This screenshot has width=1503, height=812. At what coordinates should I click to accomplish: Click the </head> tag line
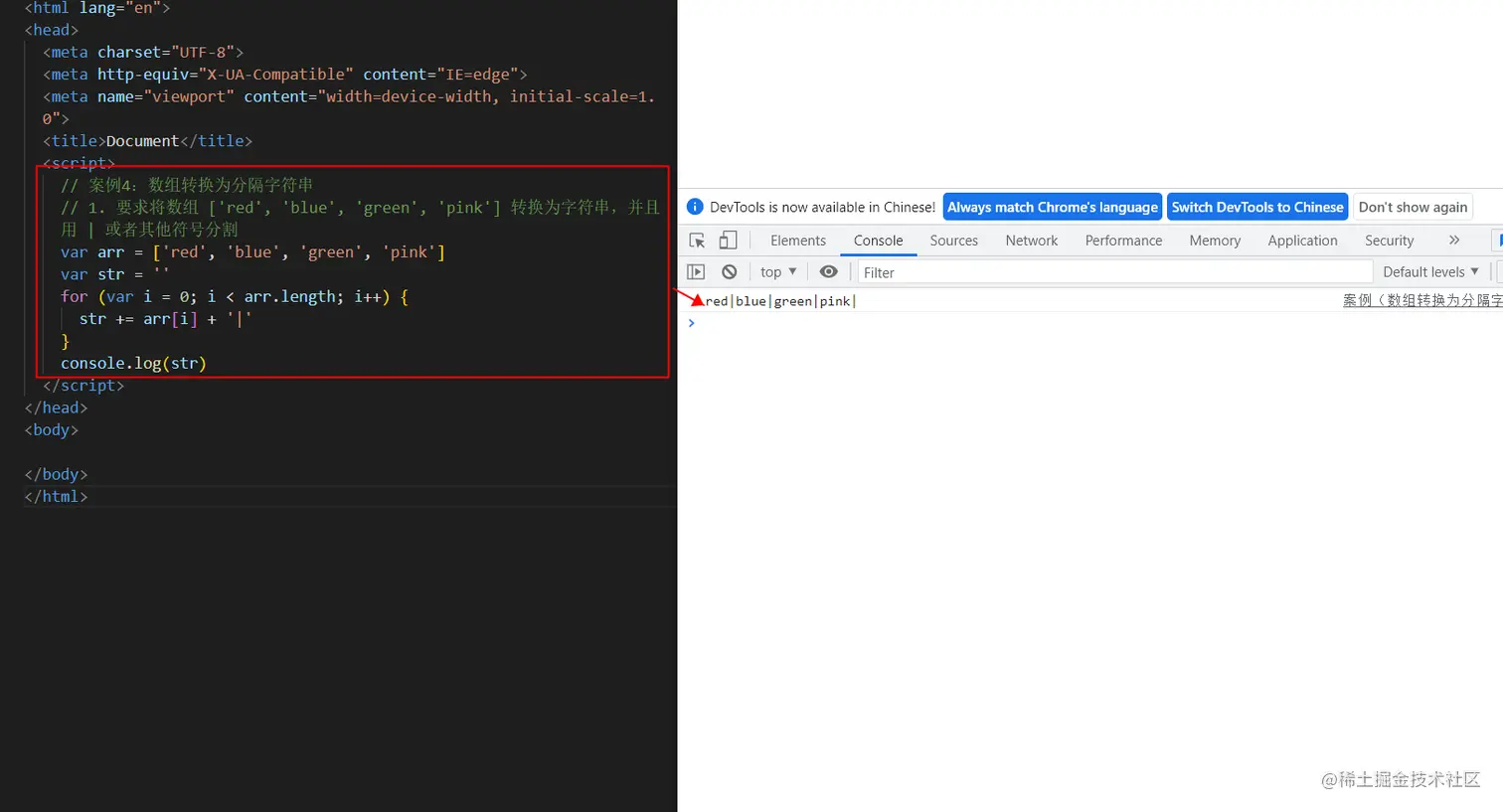click(56, 407)
